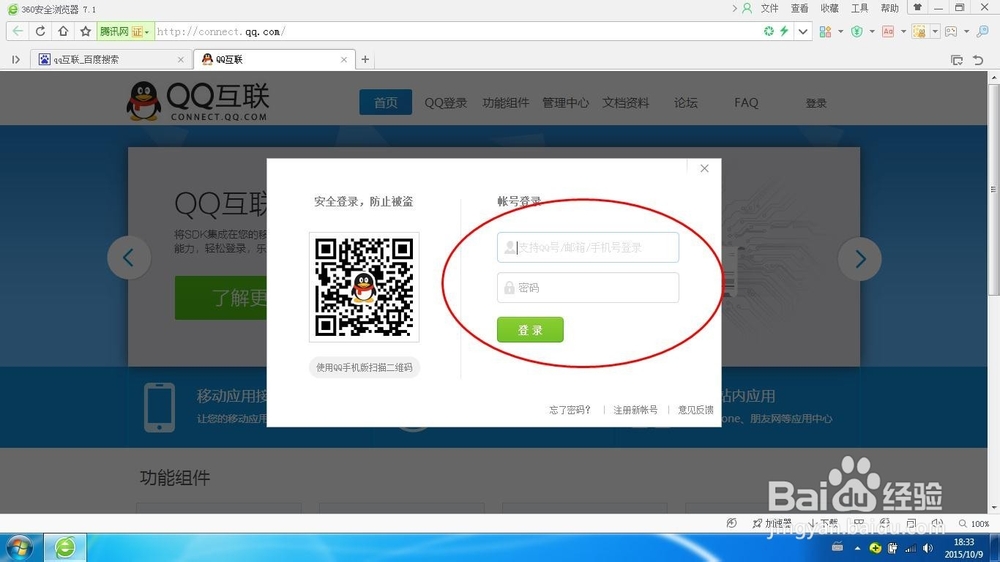Click the QQ互联 penguin logo
1000x562 pixels.
pyautogui.click(x=198, y=101)
